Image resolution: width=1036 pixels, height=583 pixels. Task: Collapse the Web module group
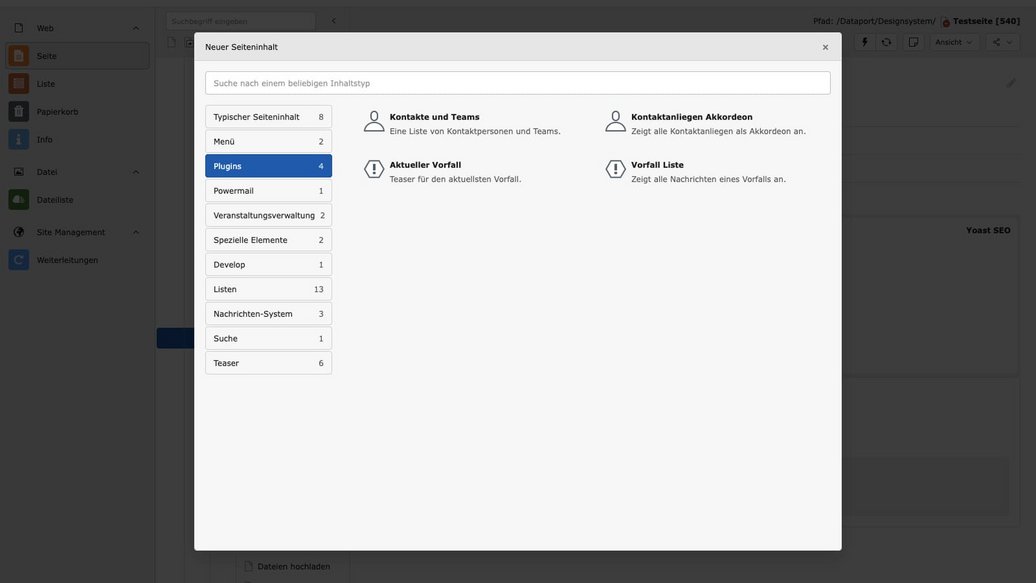pos(136,28)
